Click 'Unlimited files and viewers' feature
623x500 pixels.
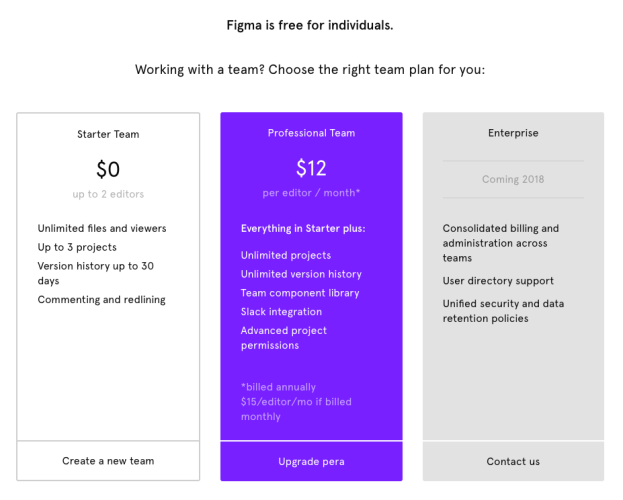[102, 229]
